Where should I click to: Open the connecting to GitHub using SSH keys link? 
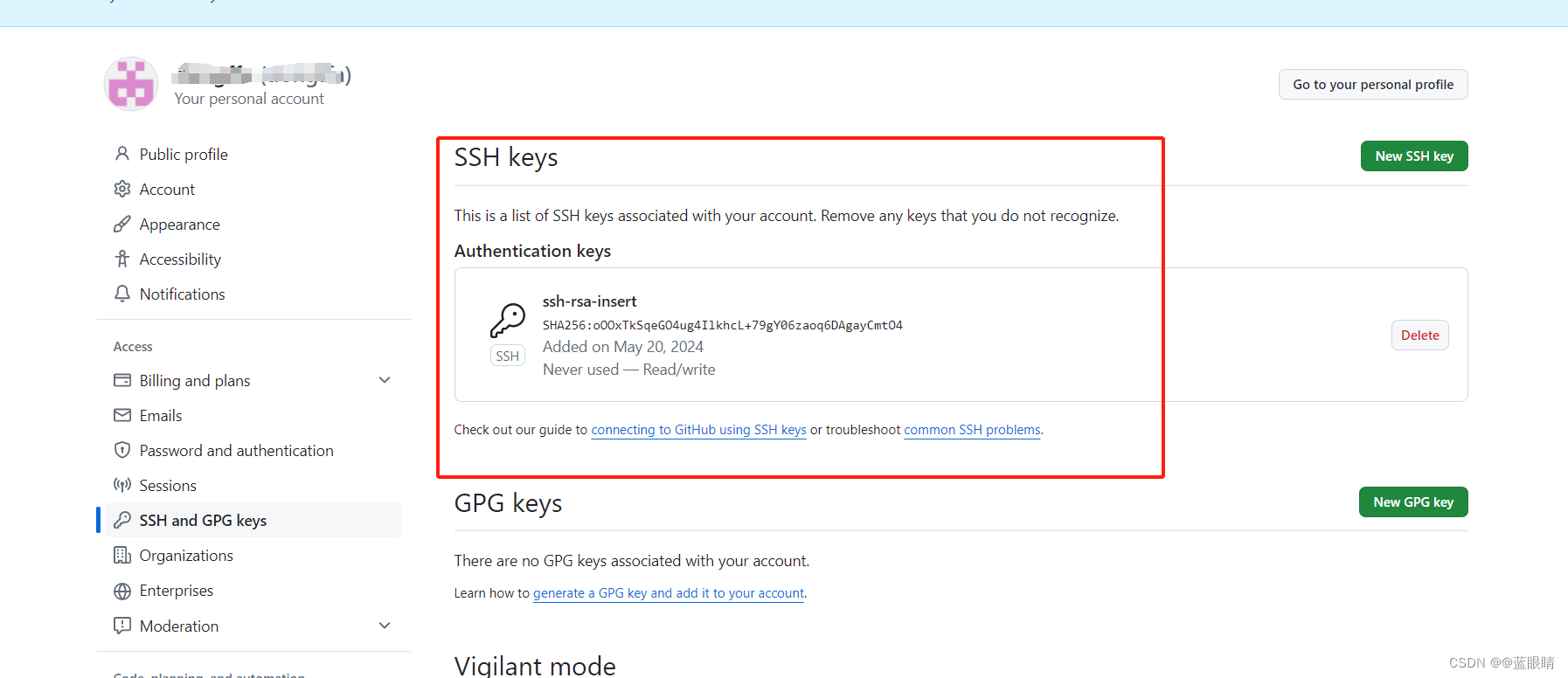pyautogui.click(x=698, y=430)
